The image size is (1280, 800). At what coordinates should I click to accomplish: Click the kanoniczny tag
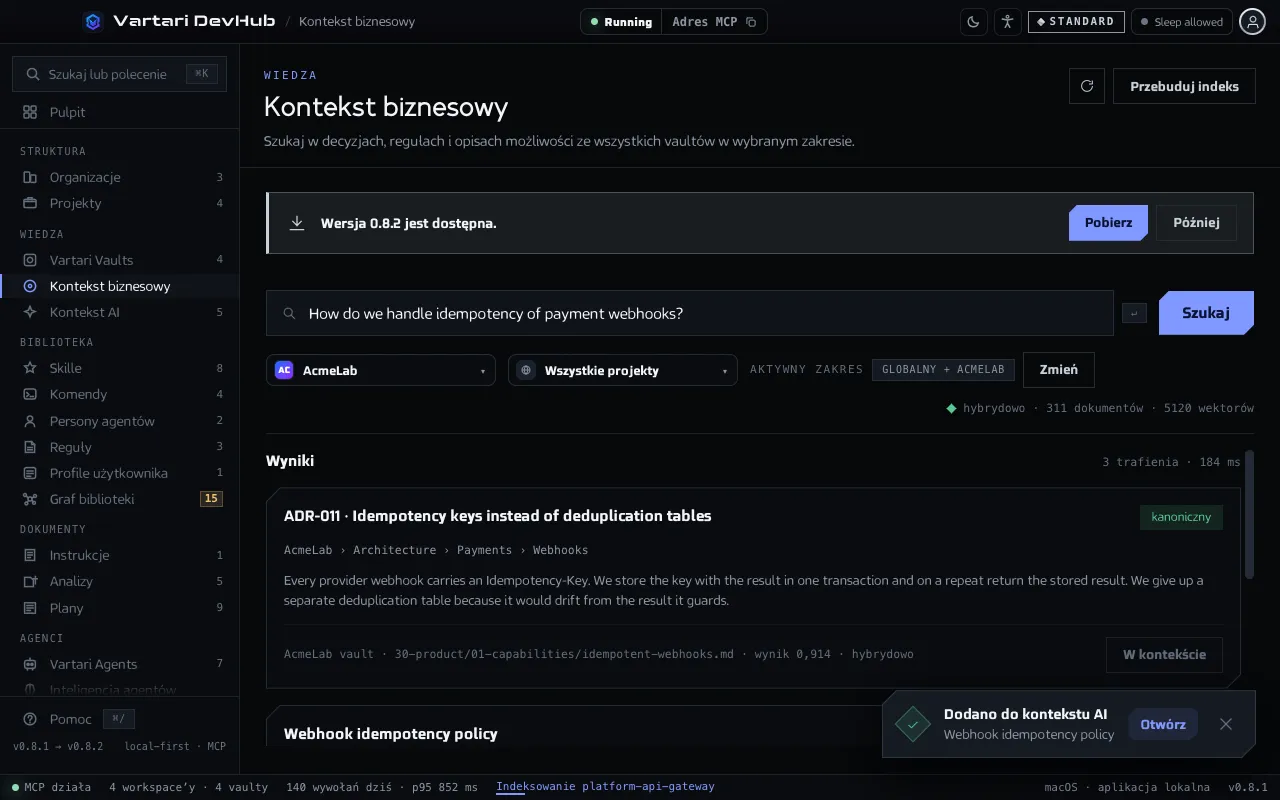click(1181, 517)
